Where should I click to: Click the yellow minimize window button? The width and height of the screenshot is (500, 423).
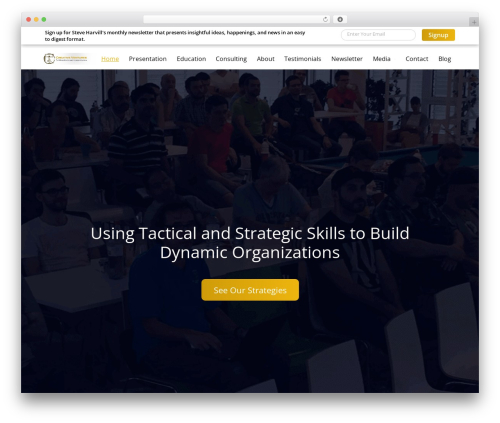[x=36, y=20]
